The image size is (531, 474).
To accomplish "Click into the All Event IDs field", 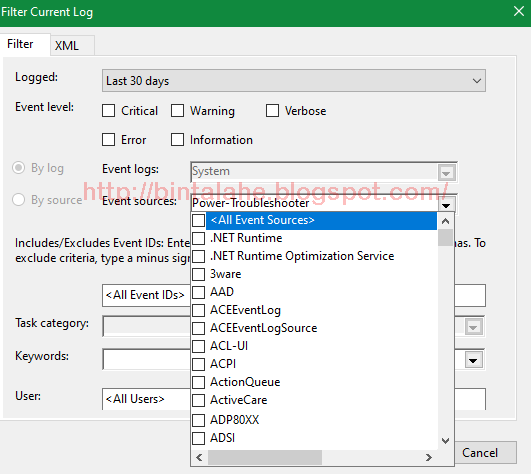I will click(146, 295).
